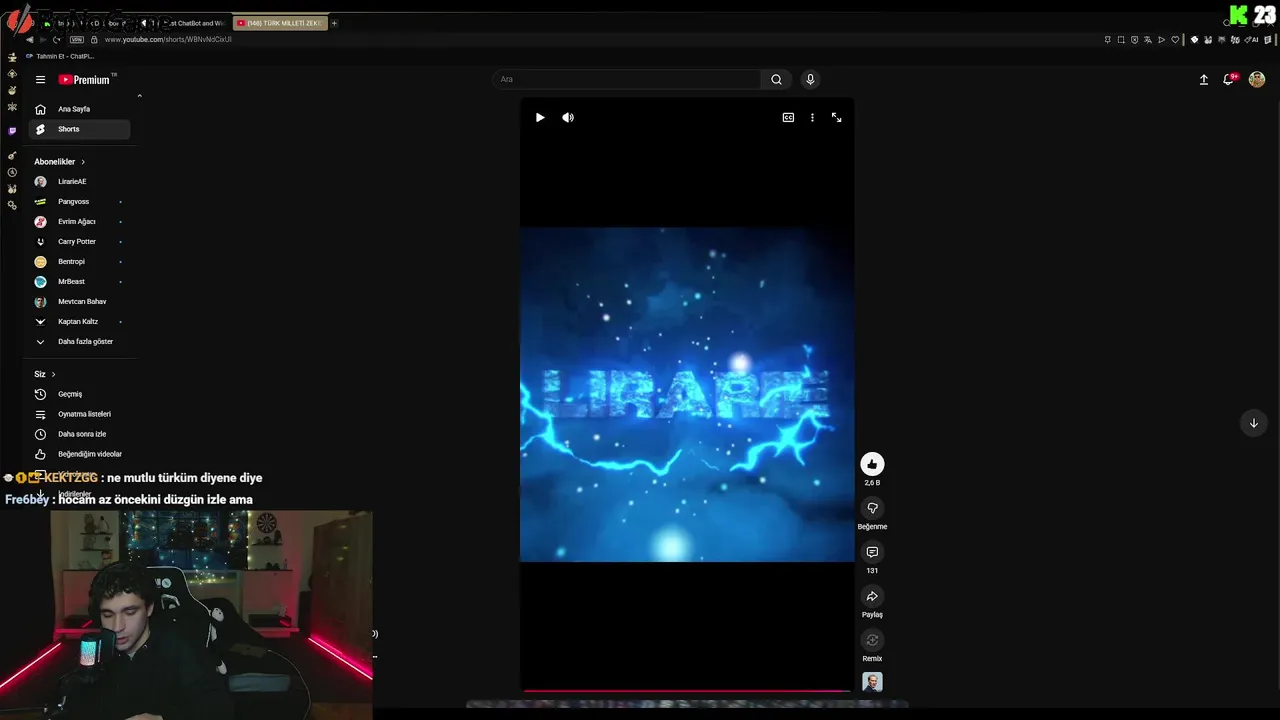Open the Remix option
The image size is (1280, 720).
872,640
